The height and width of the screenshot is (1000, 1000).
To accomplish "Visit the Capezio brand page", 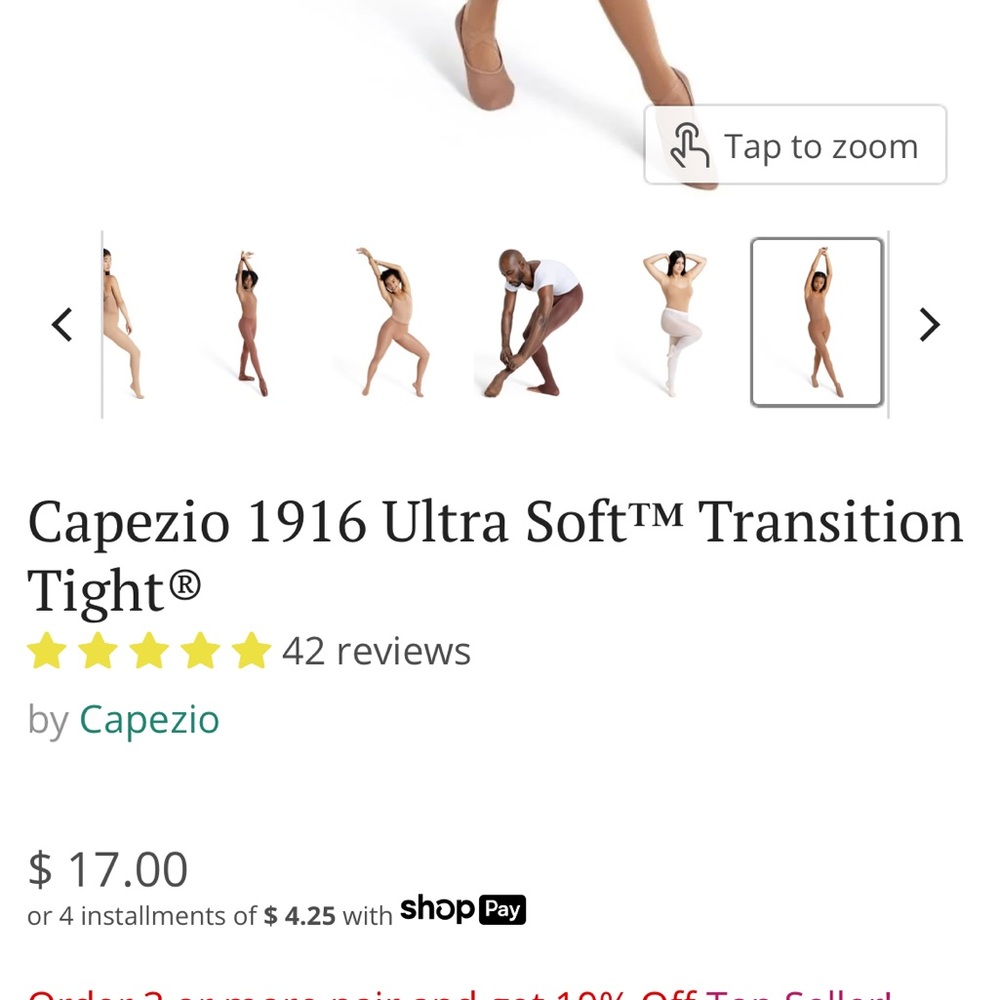I will (x=149, y=719).
